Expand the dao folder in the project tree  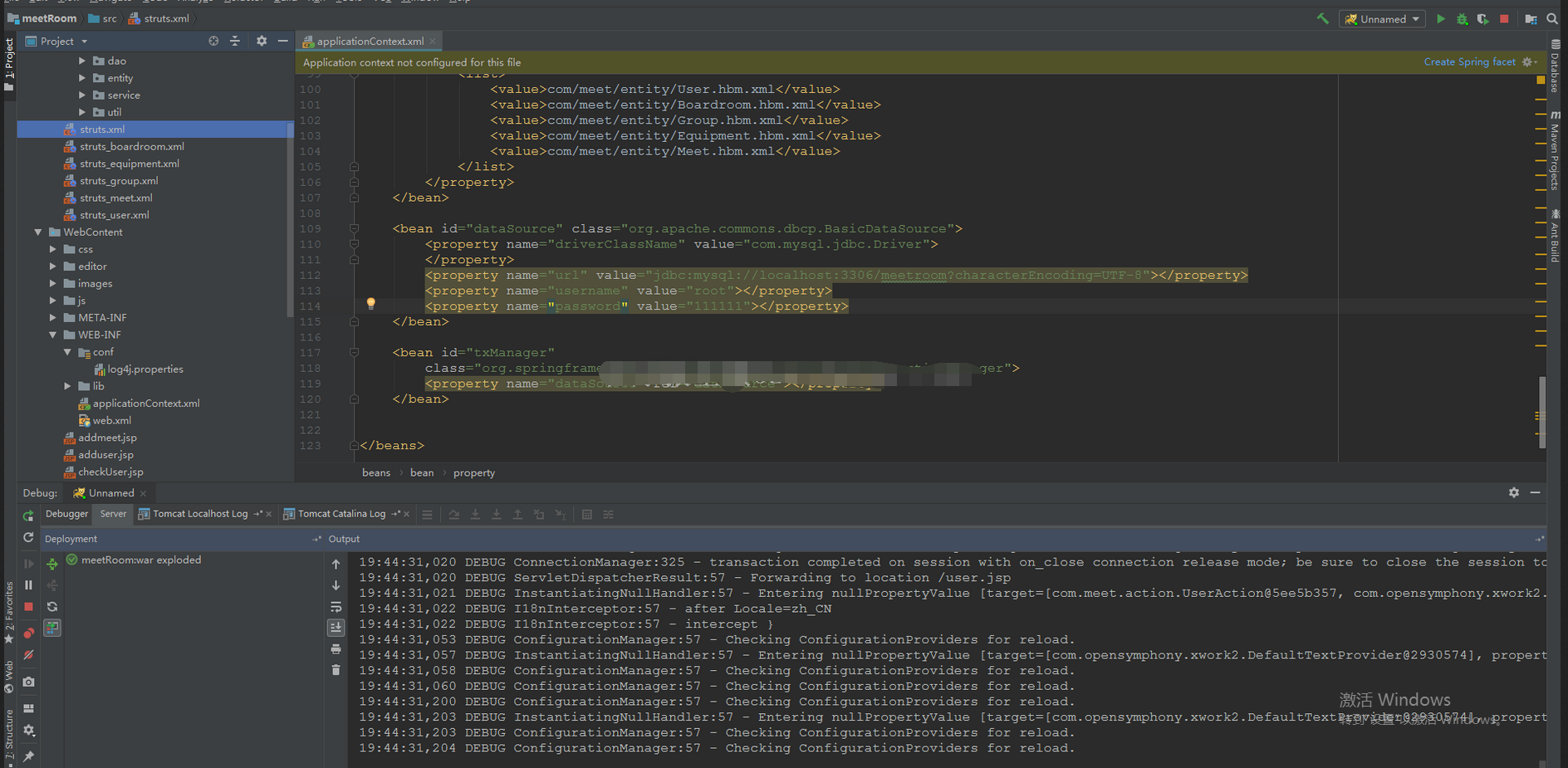tap(82, 61)
